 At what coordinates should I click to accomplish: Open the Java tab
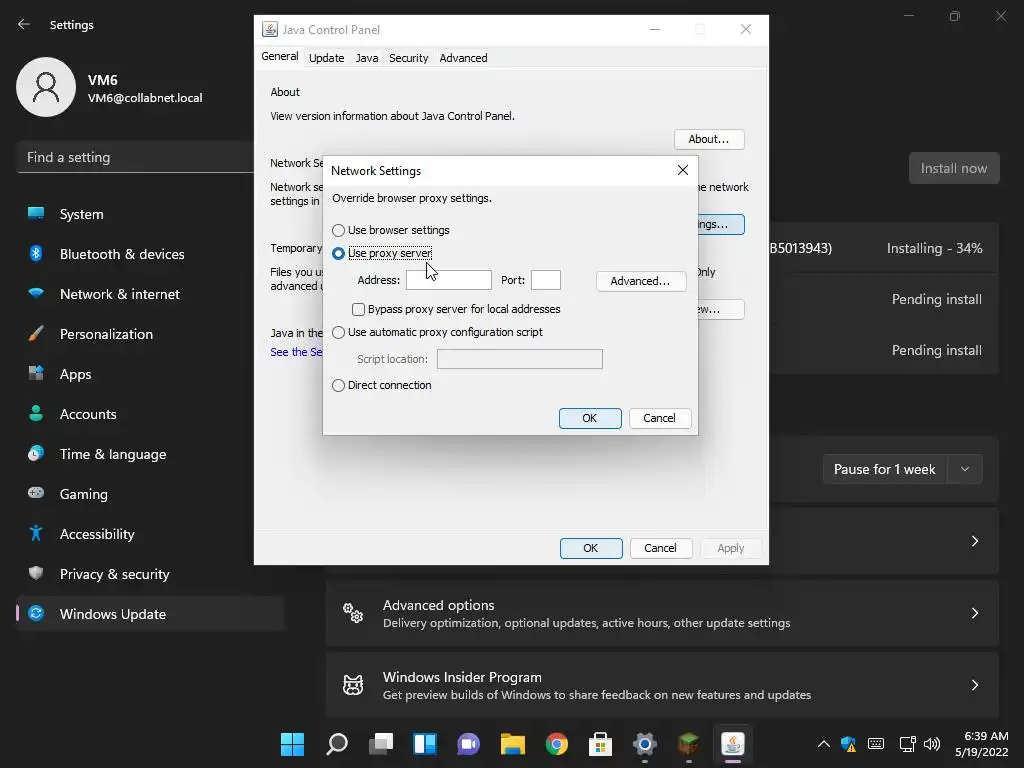[x=367, y=58]
